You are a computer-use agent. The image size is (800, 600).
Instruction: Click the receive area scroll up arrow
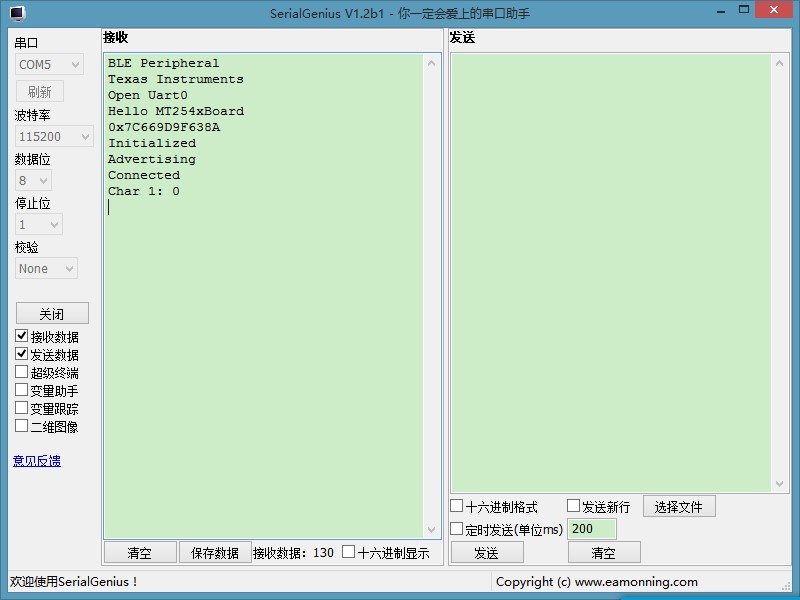432,64
